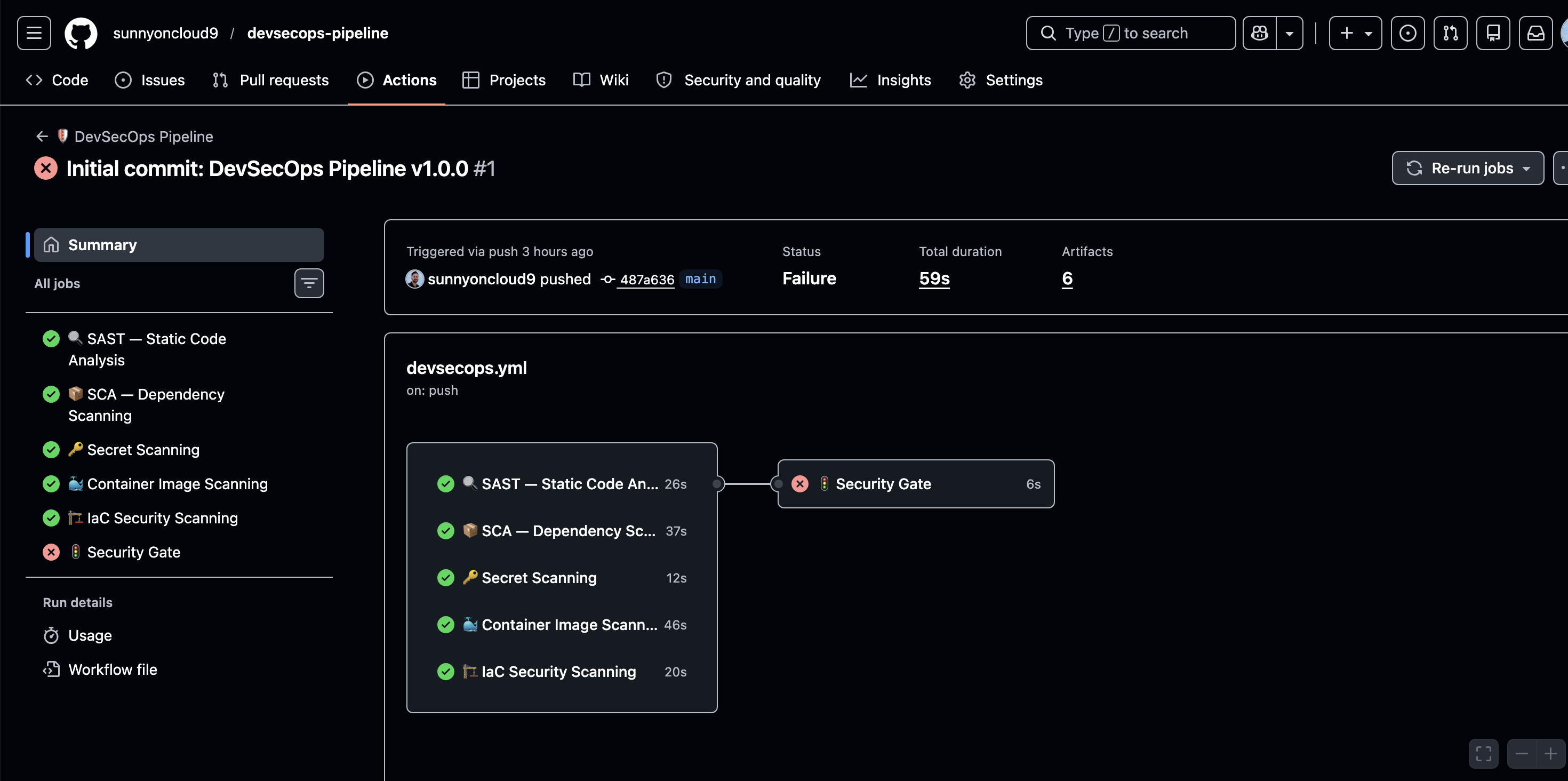Click the Failure status text

pyautogui.click(x=809, y=279)
